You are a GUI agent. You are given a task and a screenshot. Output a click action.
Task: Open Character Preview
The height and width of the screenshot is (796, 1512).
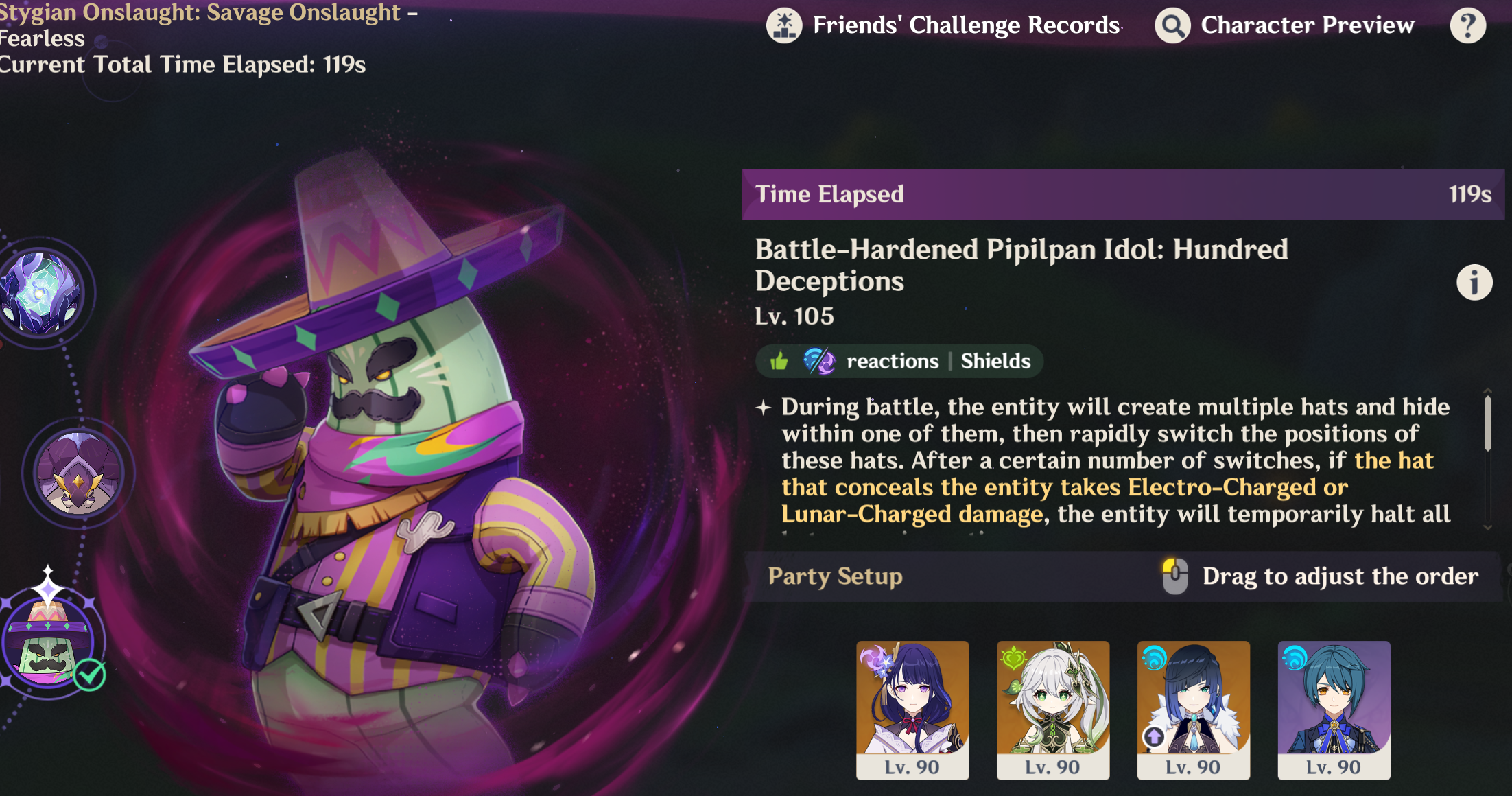tap(1308, 25)
